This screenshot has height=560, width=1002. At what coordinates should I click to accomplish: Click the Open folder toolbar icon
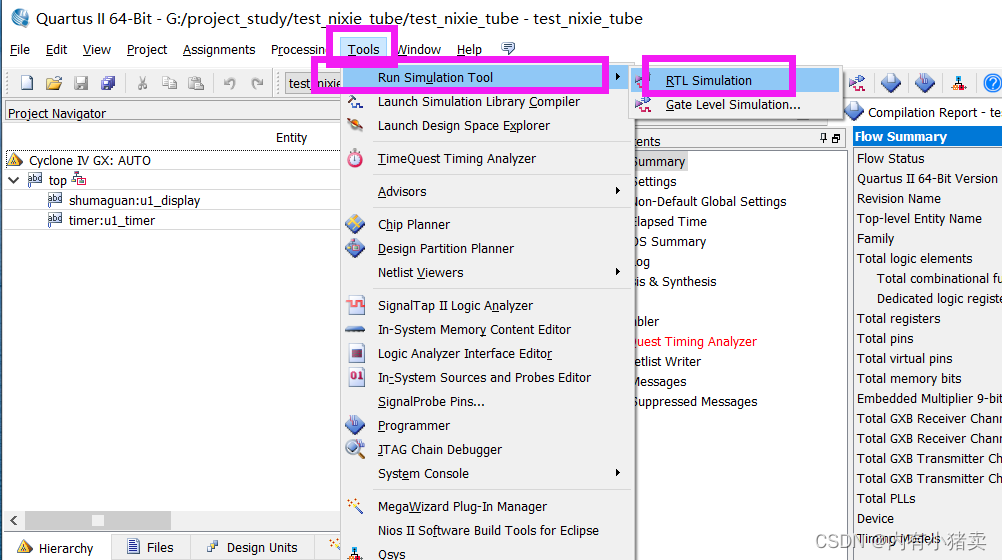point(54,82)
